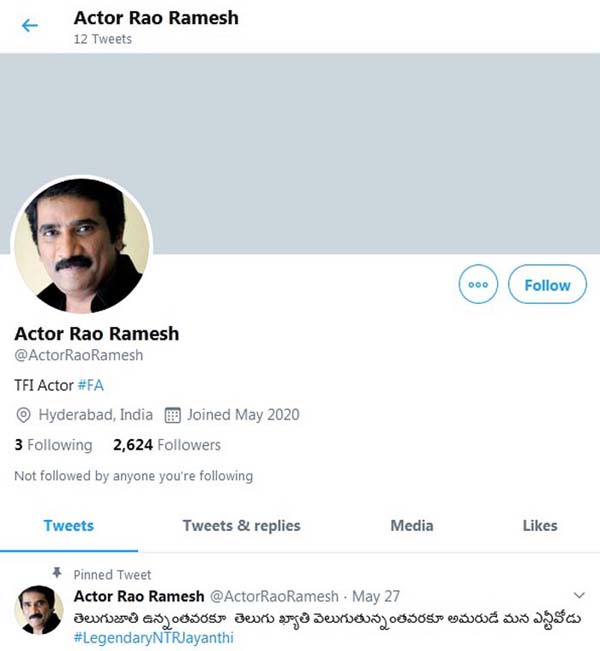Click the back arrow icon
The width and height of the screenshot is (600, 651).
pos(30,26)
